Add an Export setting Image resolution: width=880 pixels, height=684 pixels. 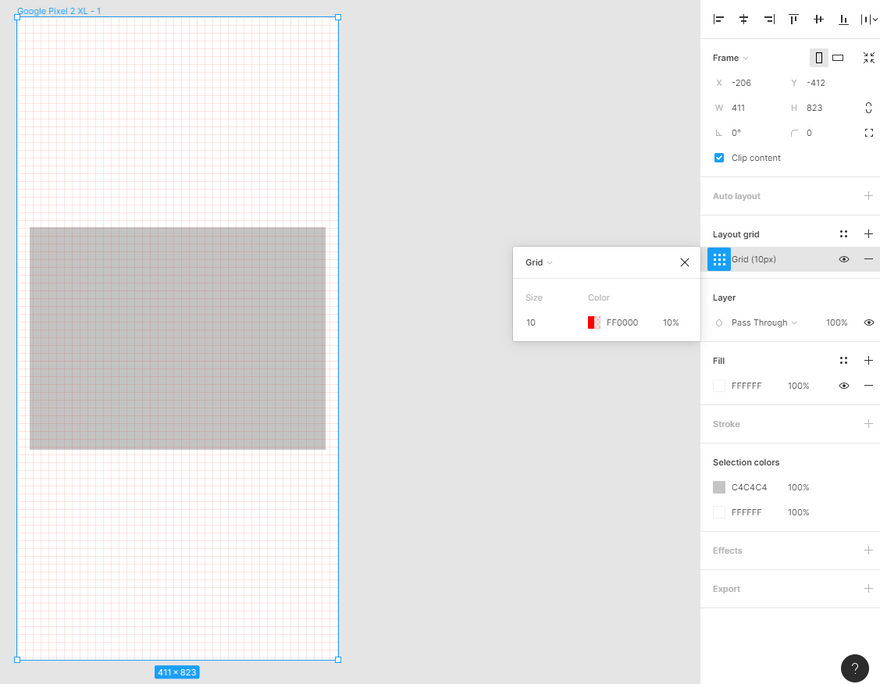868,589
